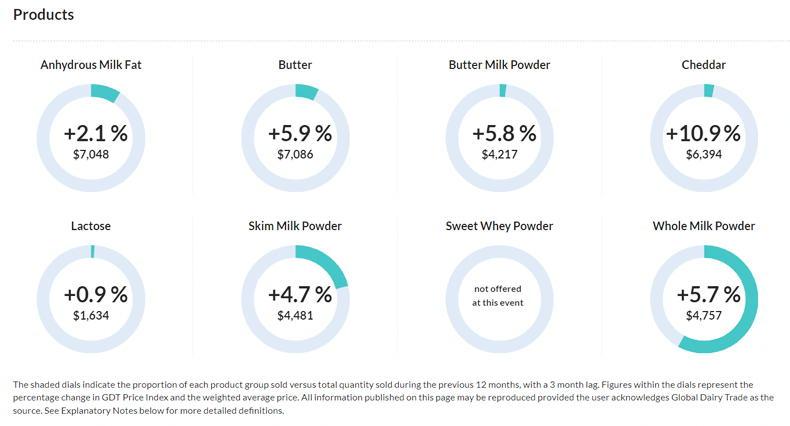Click the Products section heading

[x=43, y=15]
